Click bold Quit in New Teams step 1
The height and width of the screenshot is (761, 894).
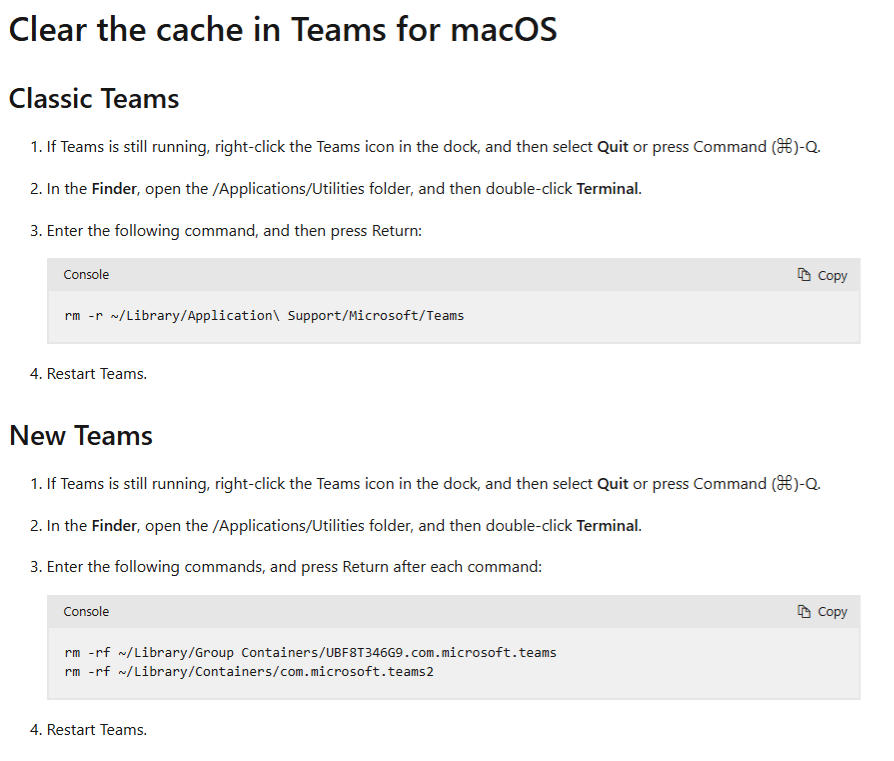(613, 484)
